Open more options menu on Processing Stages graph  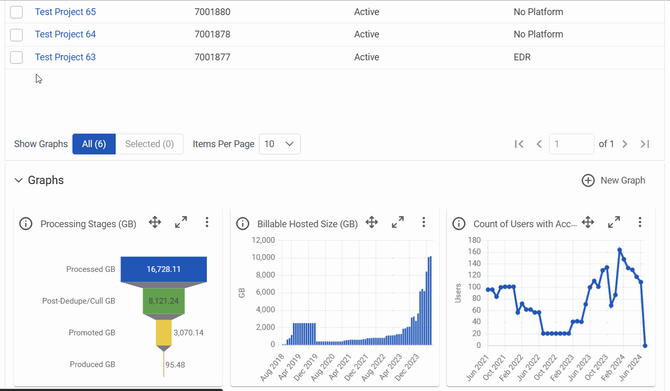207,222
